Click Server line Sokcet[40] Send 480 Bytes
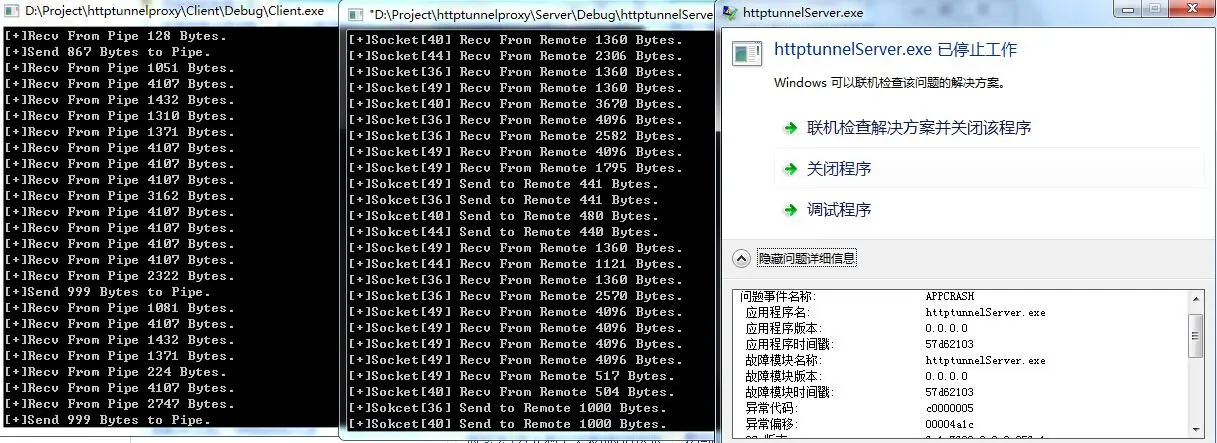1217x443 pixels. 503,216
